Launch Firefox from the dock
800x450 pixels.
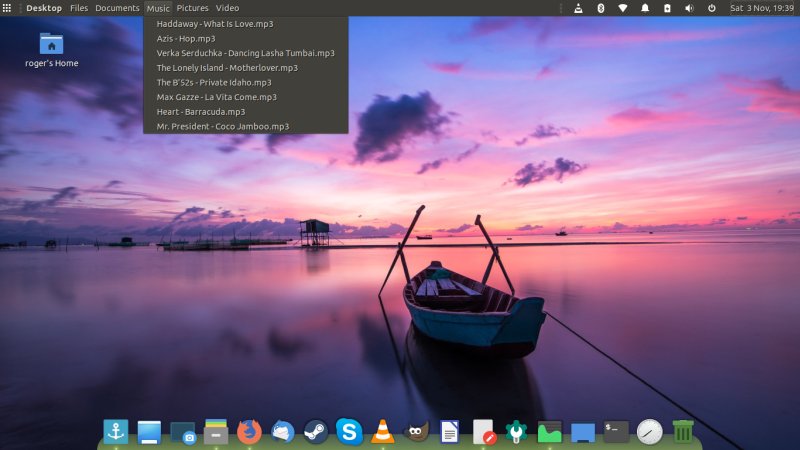250,432
